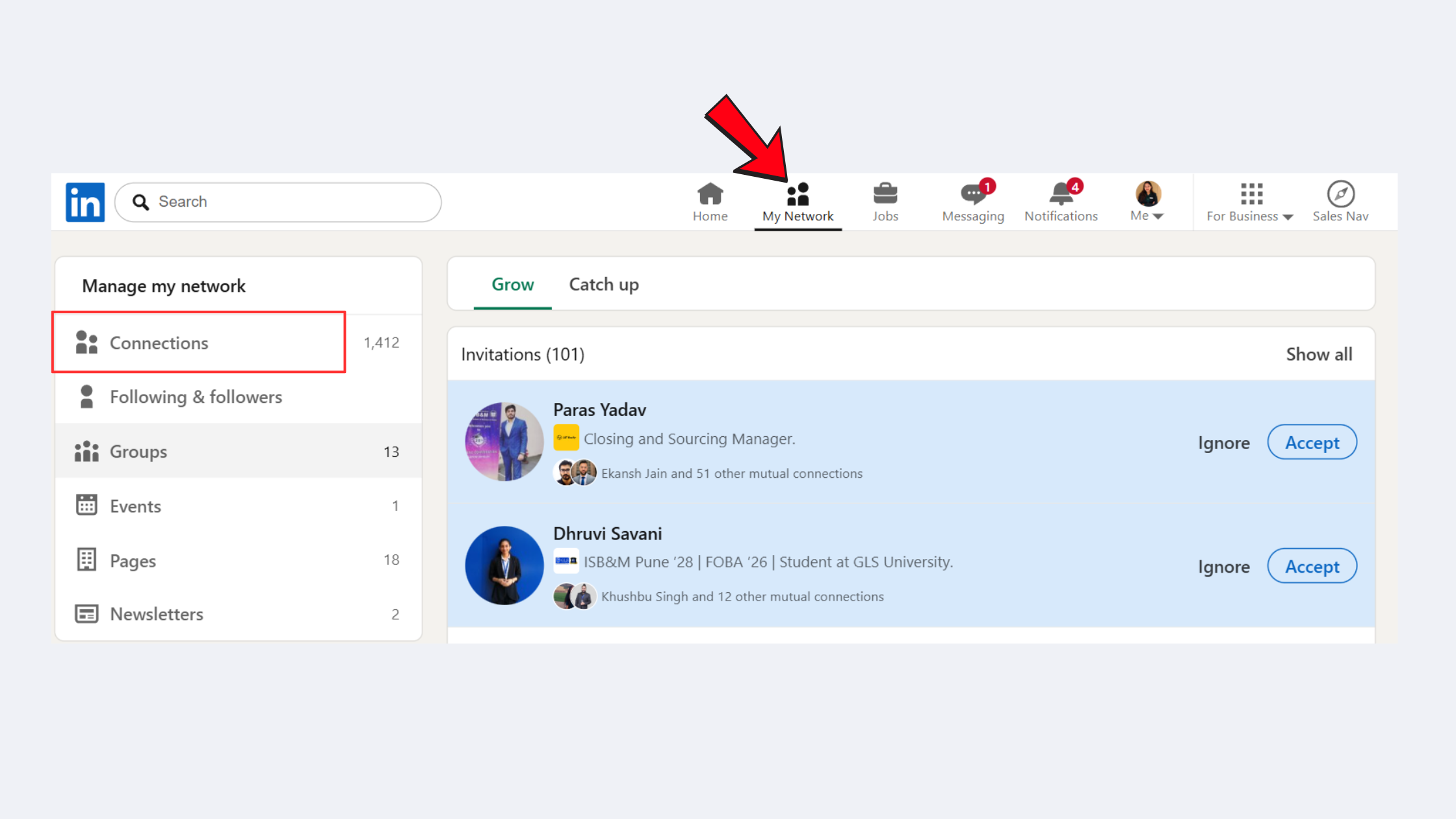Ignore Dhruvi Savani's invitation

coord(1224,567)
